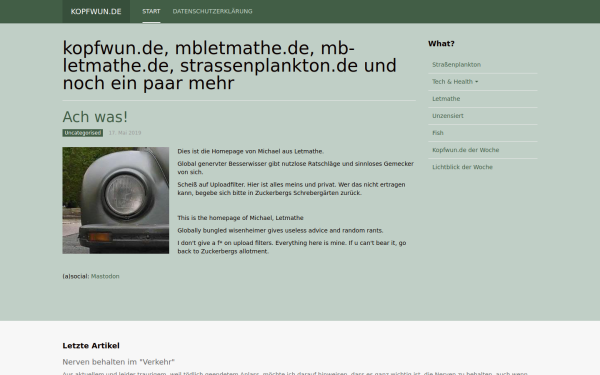This screenshot has height=375, width=600.
Task: Open Letmathe sidebar entry
Action: (483, 99)
